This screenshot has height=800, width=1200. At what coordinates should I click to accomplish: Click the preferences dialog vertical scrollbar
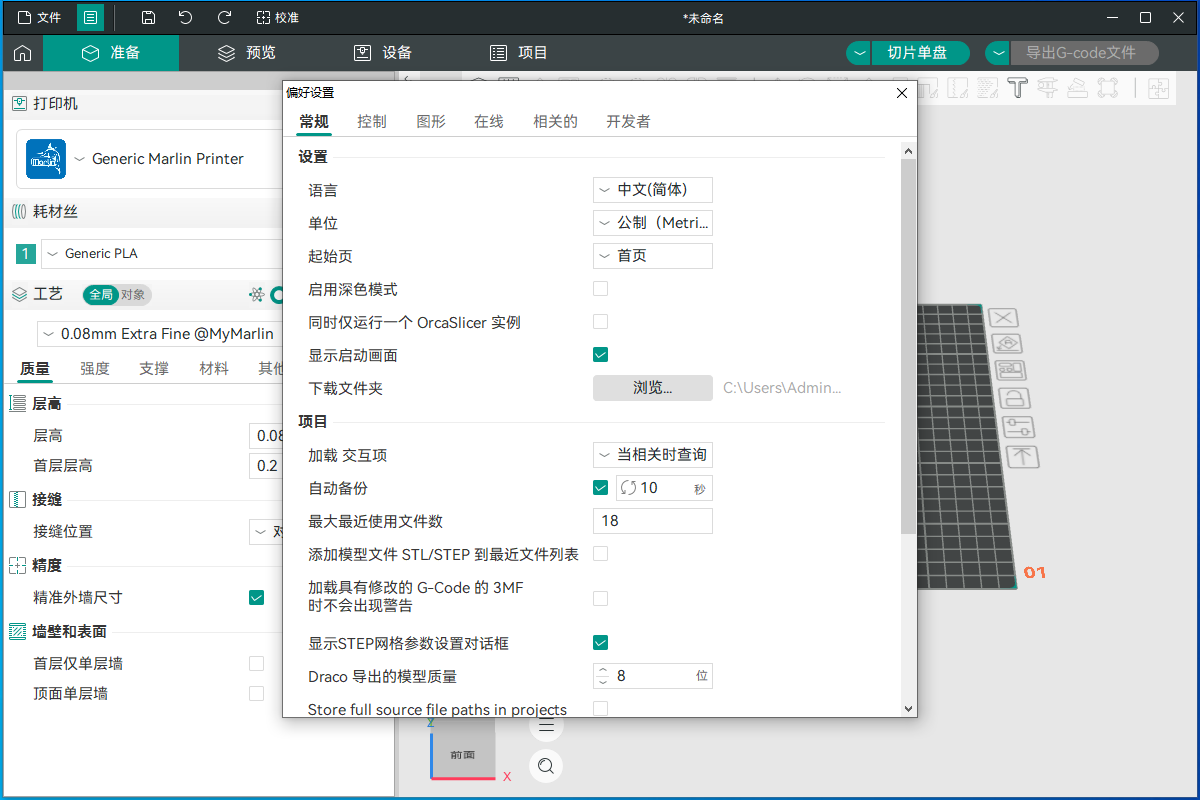(909, 344)
